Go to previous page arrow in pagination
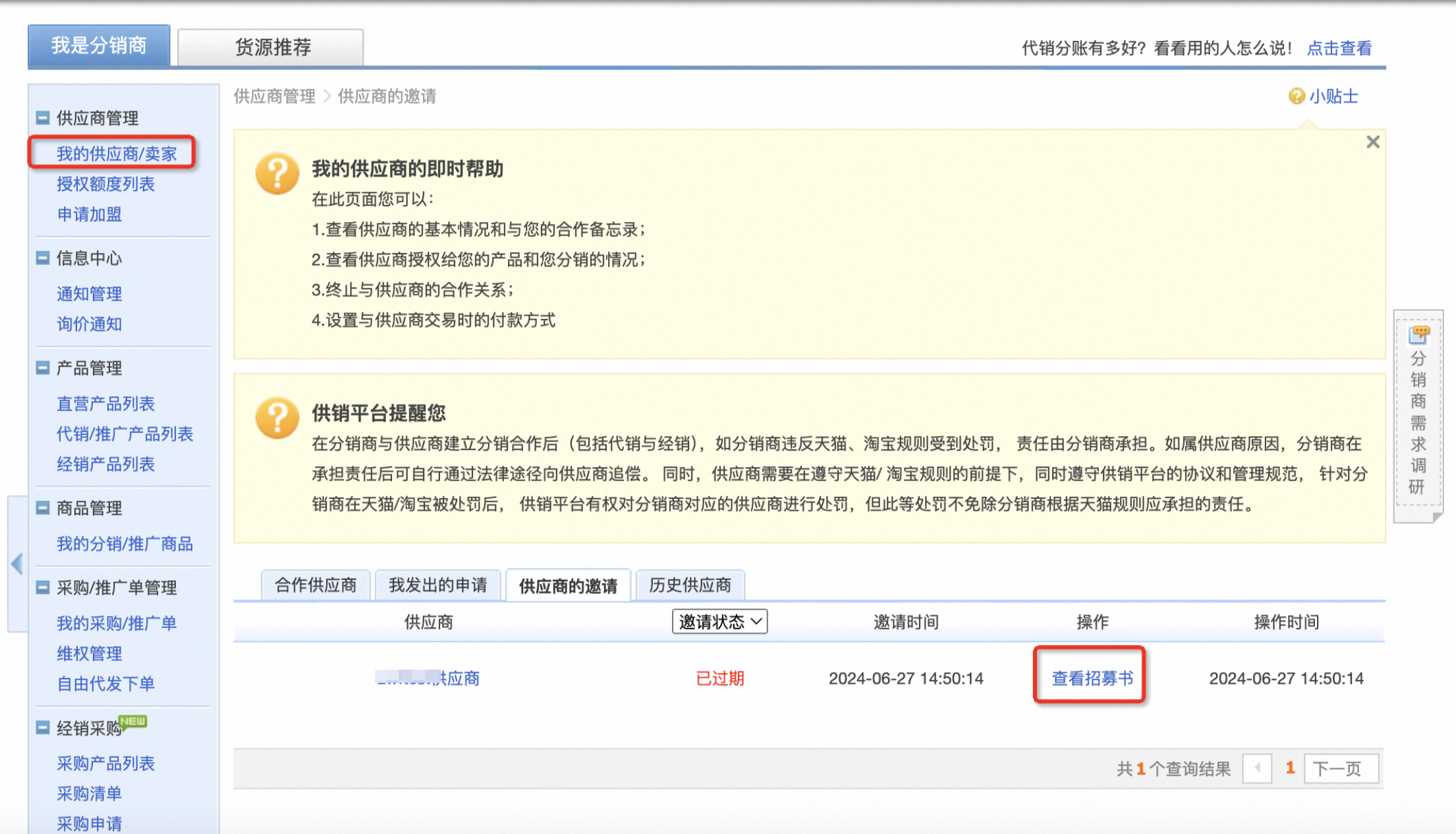1456x834 pixels. [x=1257, y=768]
